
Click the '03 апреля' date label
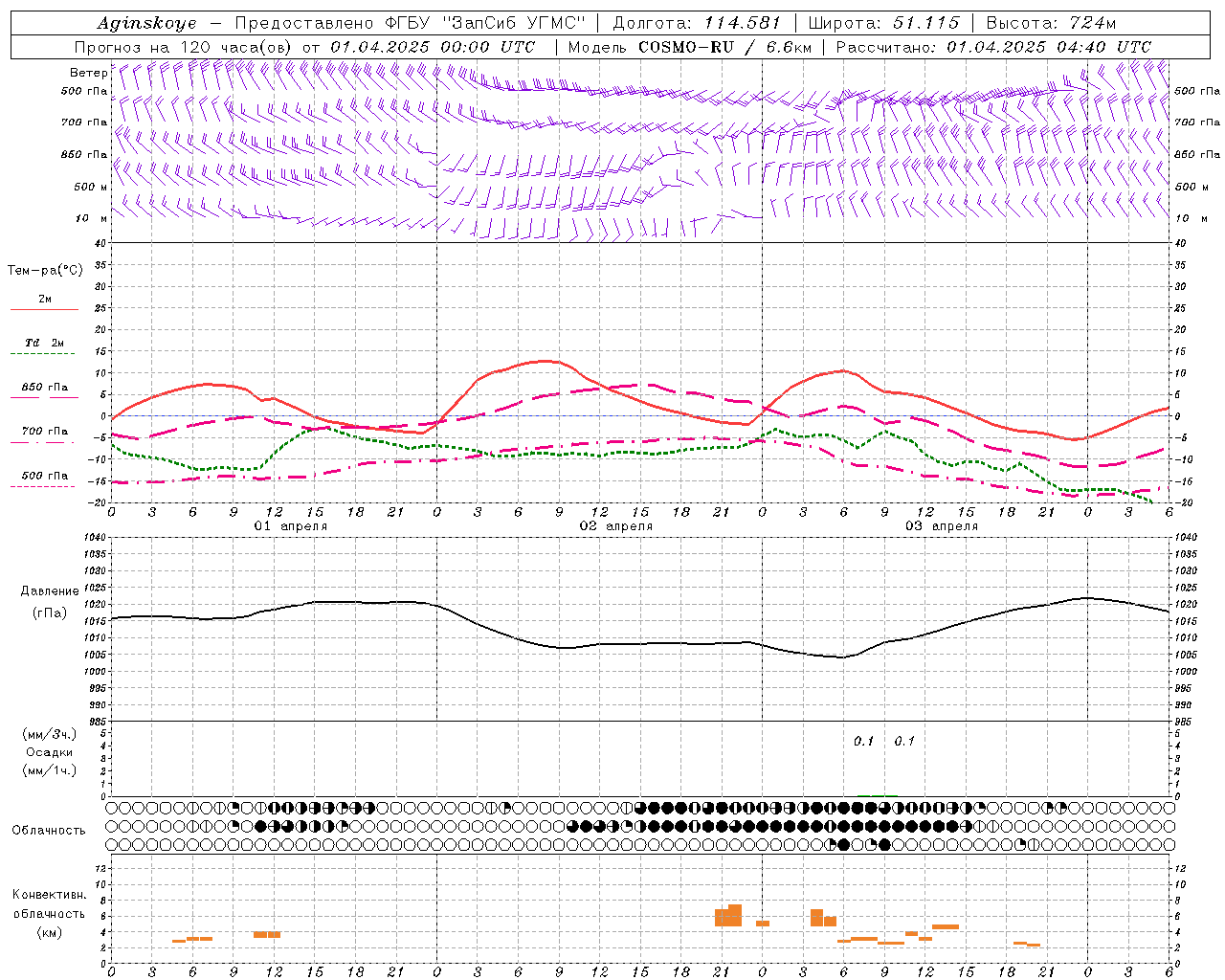tap(942, 526)
